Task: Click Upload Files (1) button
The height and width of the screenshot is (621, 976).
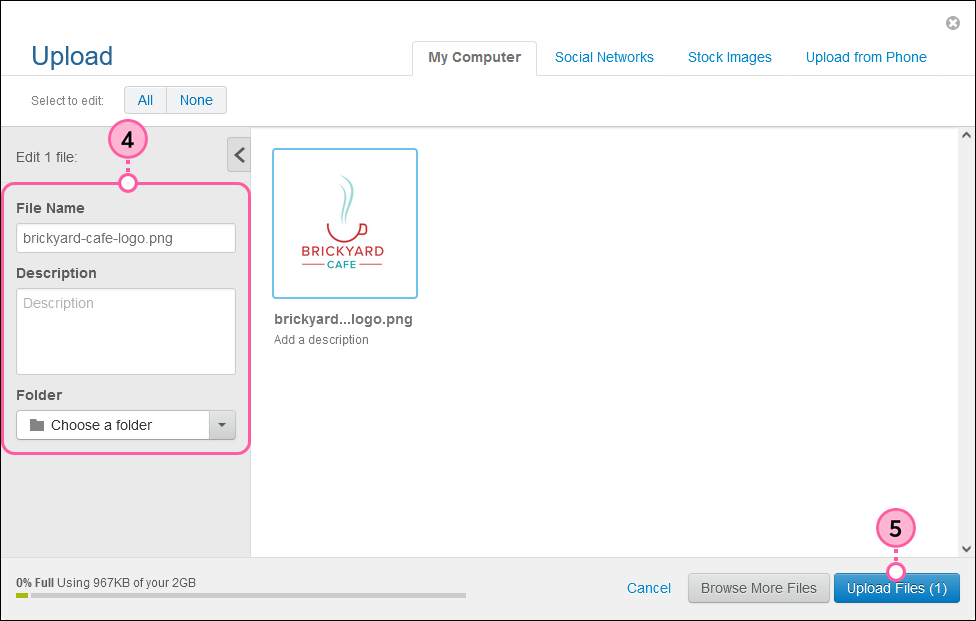Action: (x=896, y=588)
